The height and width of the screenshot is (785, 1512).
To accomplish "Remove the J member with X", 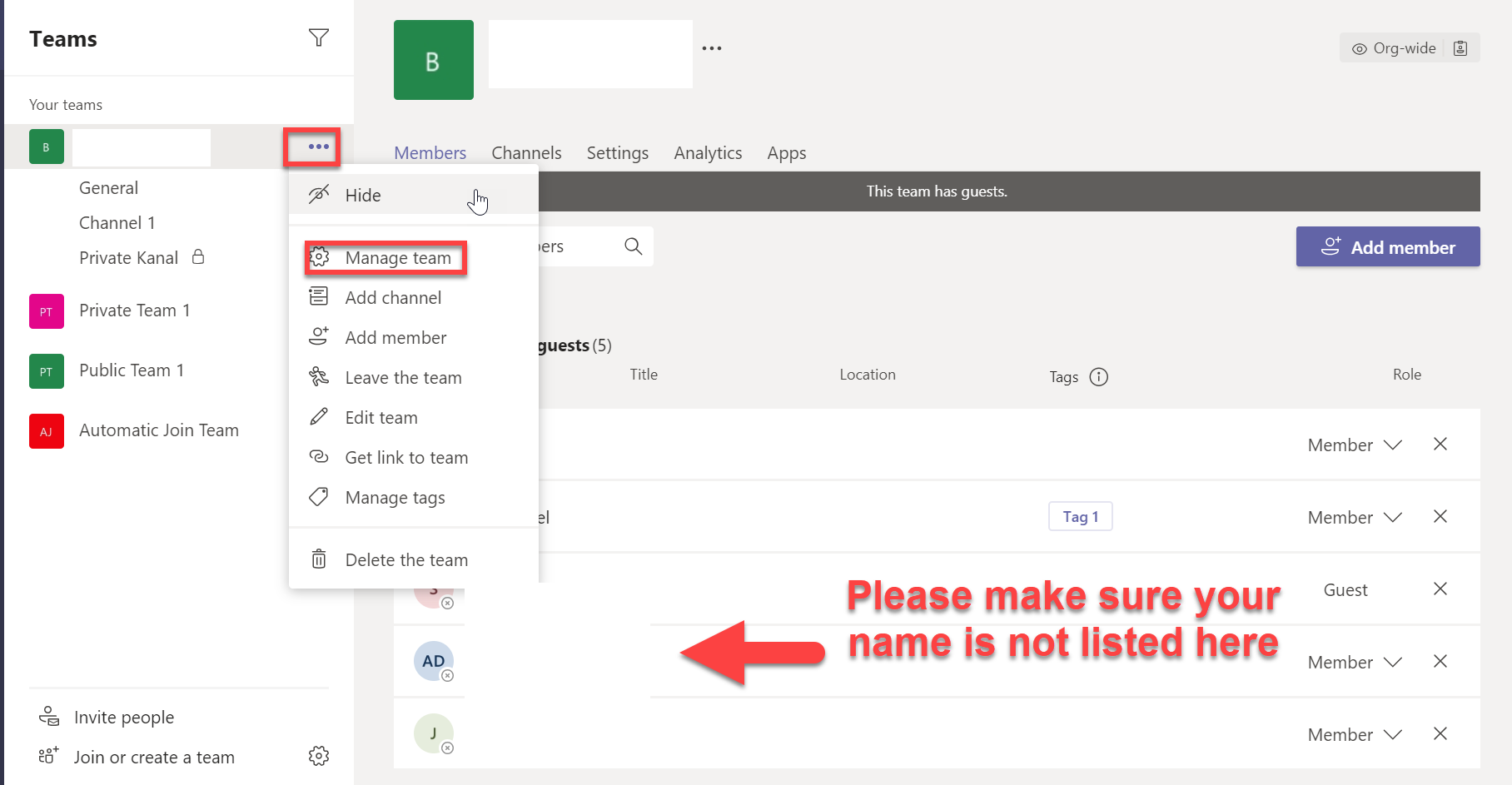I will (x=1440, y=734).
